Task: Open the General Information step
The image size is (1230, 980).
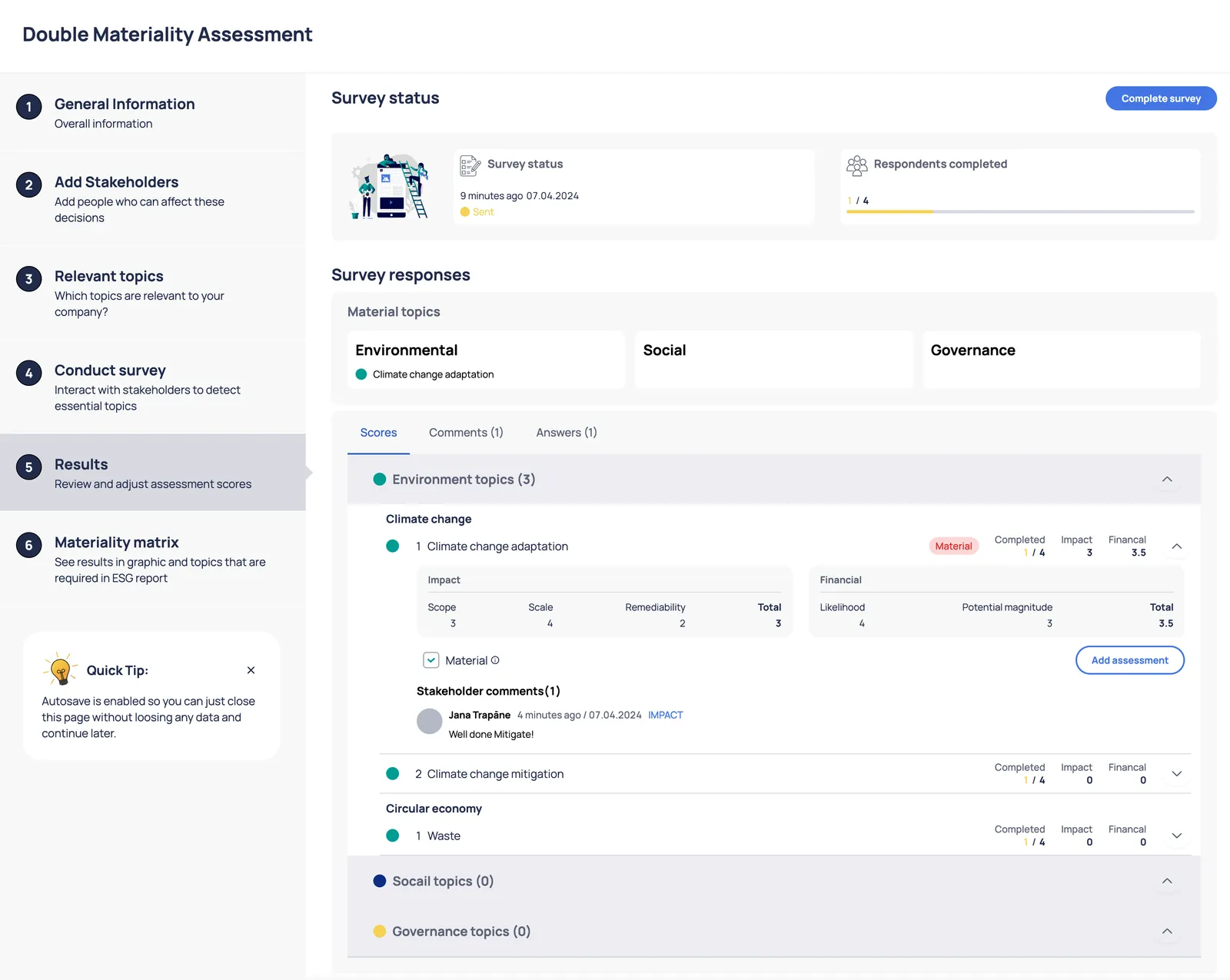Action: pyautogui.click(x=153, y=113)
